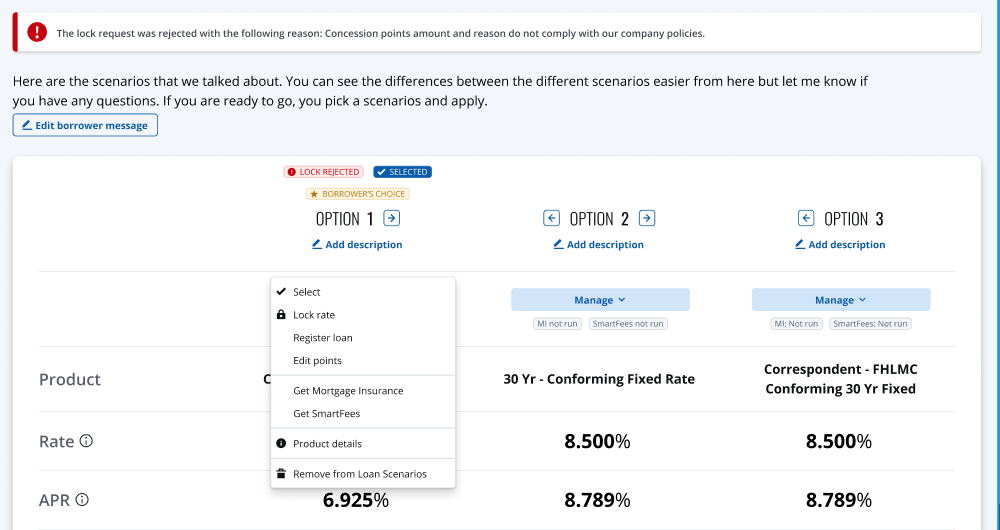The image size is (1000, 530).
Task: Click Add description under Option 3
Action: pos(840,245)
